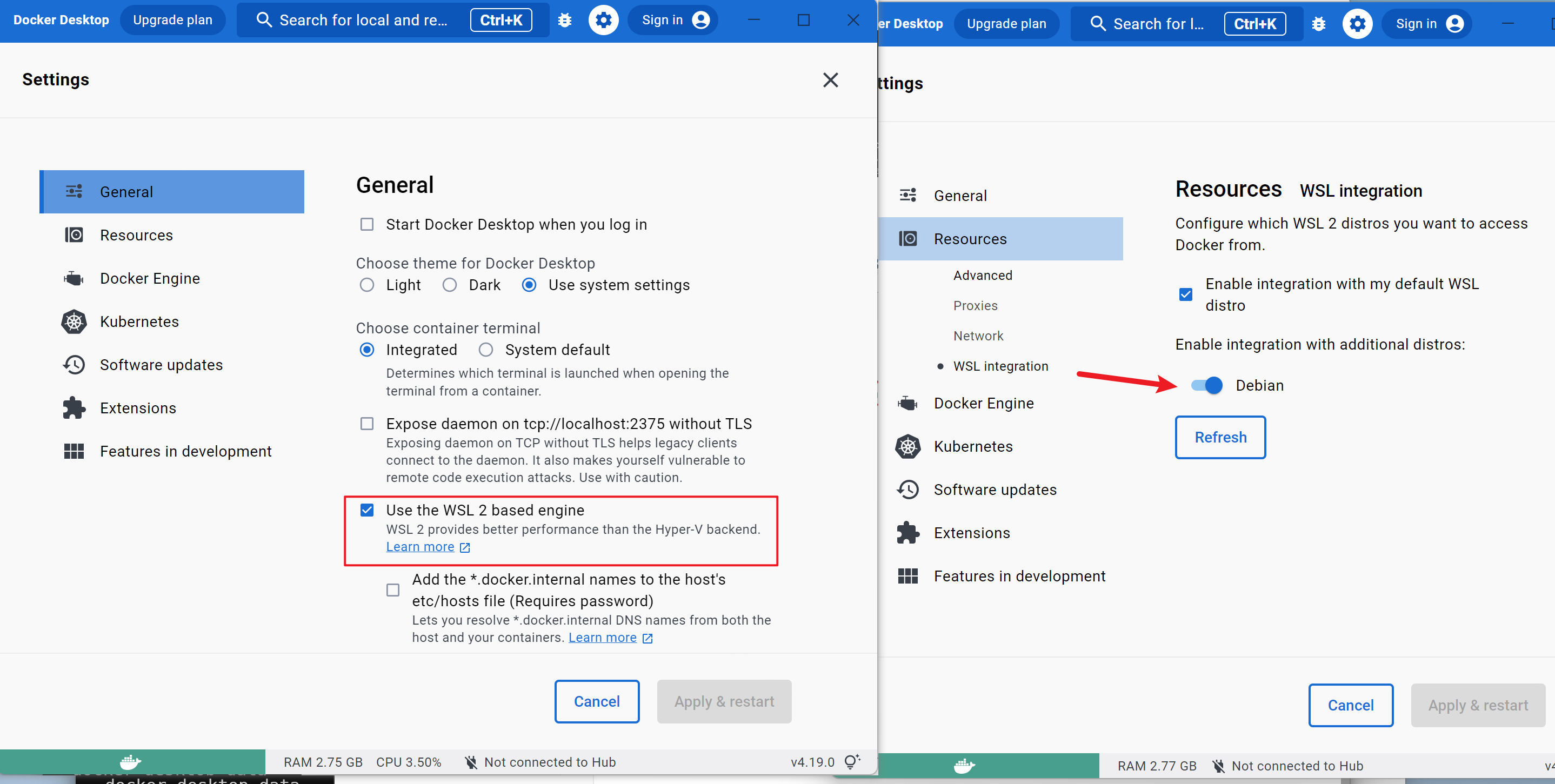This screenshot has width=1555, height=784.
Task: Uncheck Use the WSL 2 based engine
Action: point(367,510)
